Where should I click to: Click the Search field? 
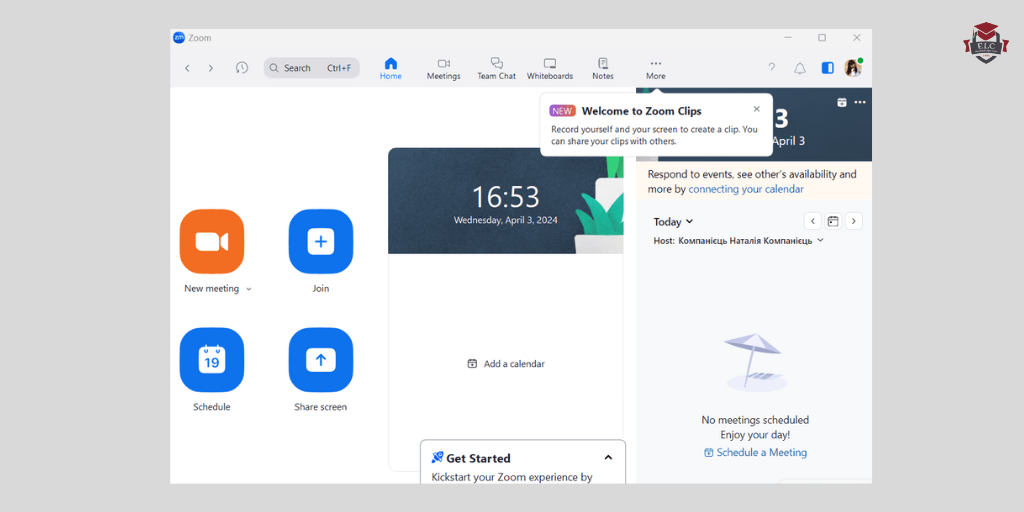click(x=312, y=68)
